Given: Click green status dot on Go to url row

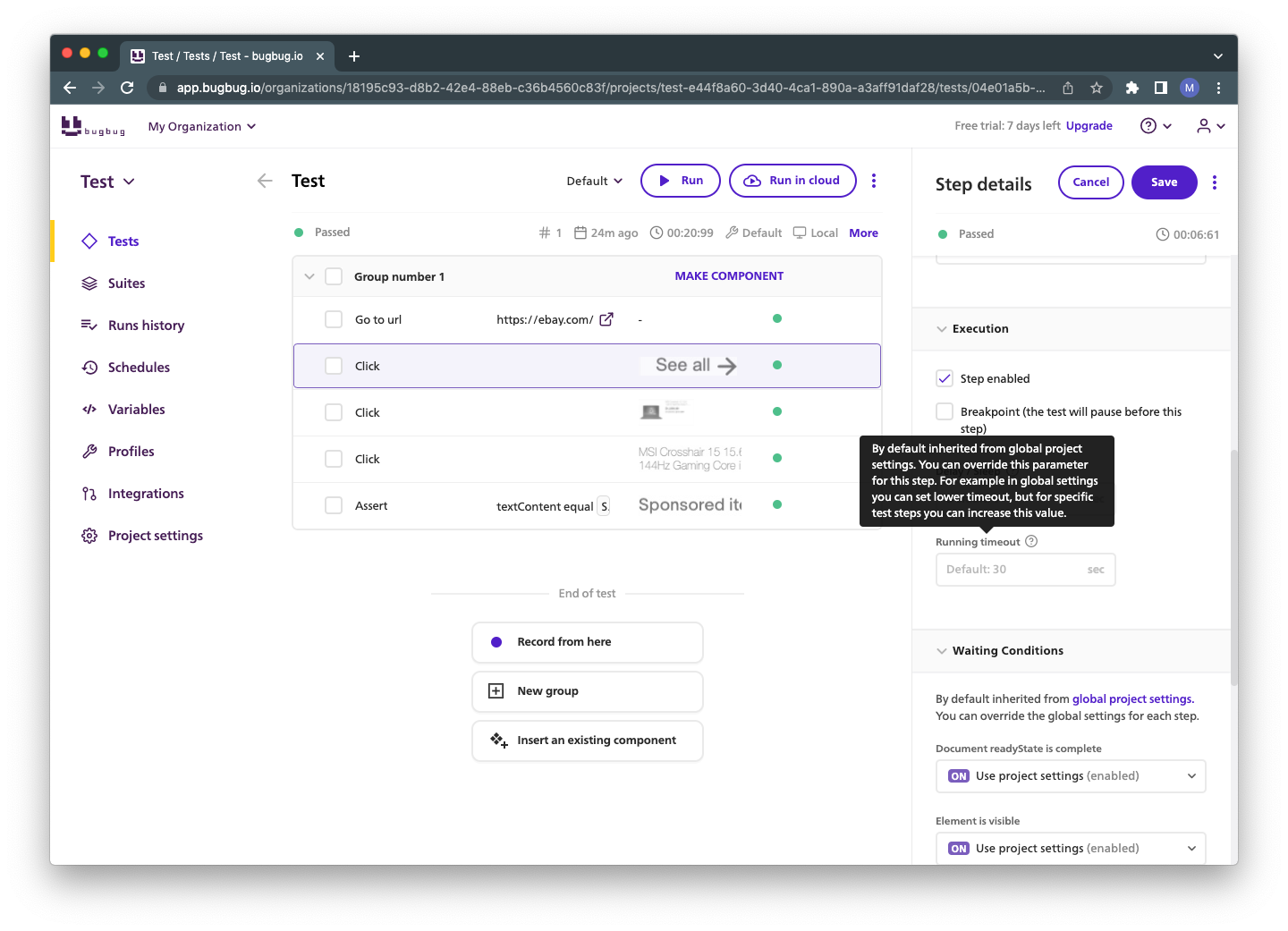Looking at the screenshot, I should tap(777, 318).
